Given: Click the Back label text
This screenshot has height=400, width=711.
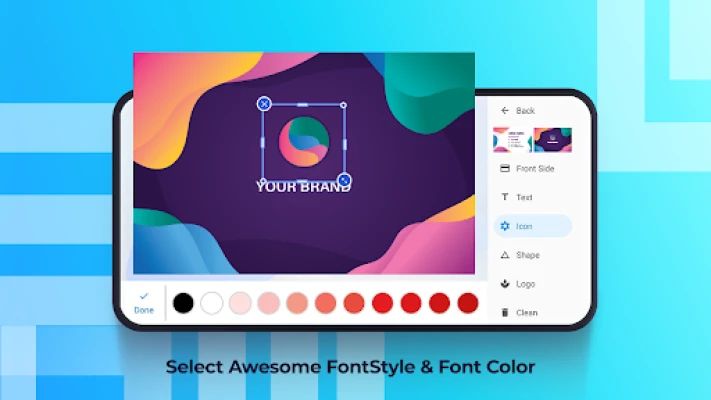Looking at the screenshot, I should pos(525,111).
